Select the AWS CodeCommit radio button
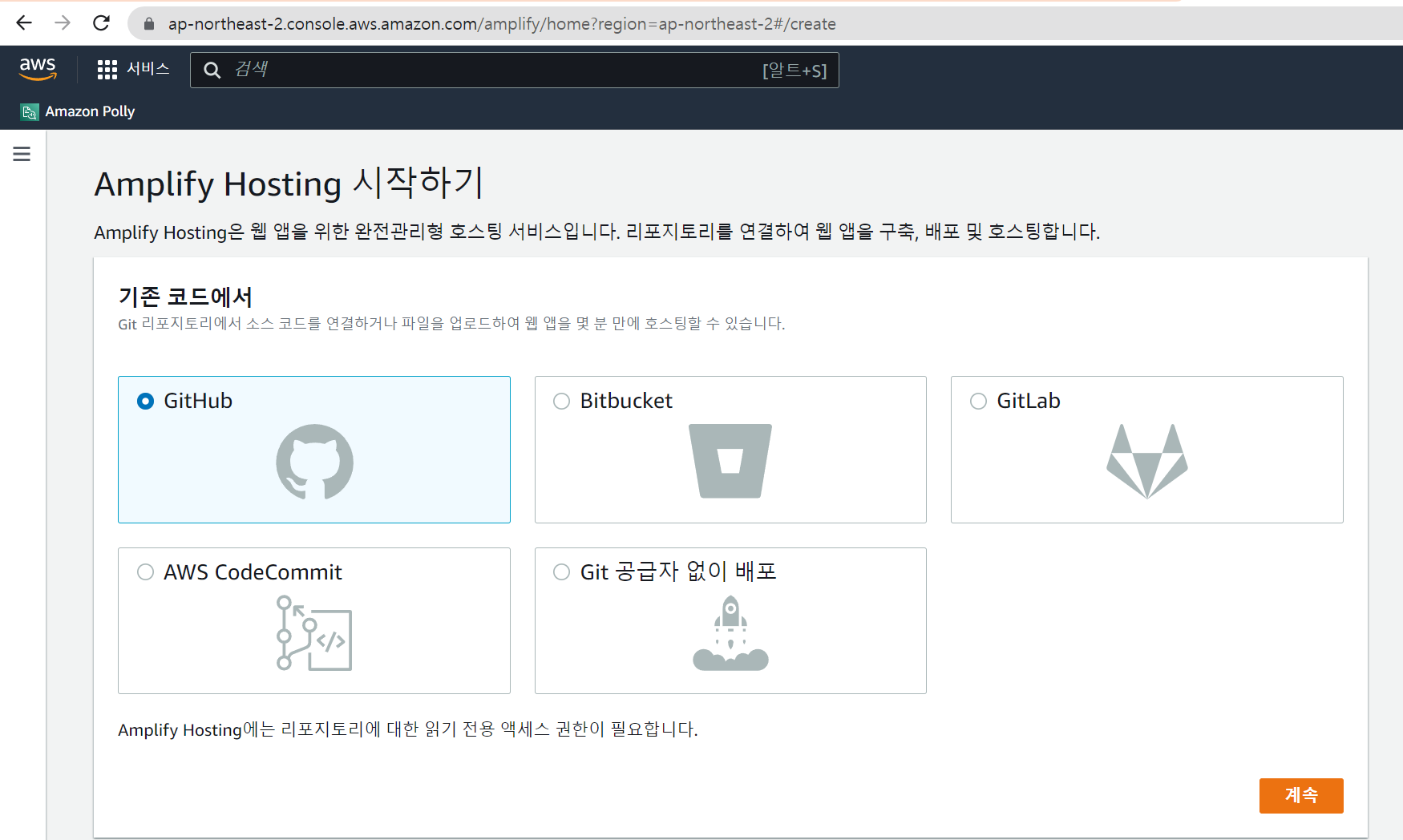The image size is (1403, 840). (x=145, y=571)
